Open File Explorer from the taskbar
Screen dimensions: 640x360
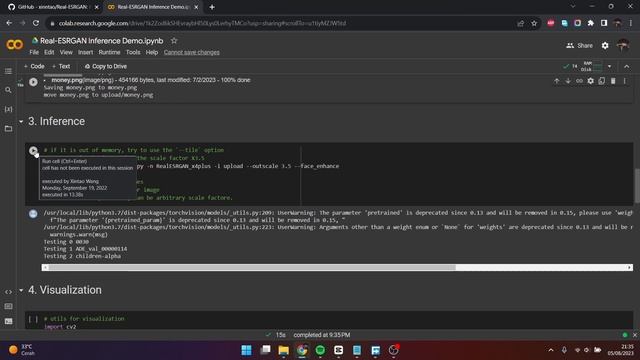tap(283, 350)
